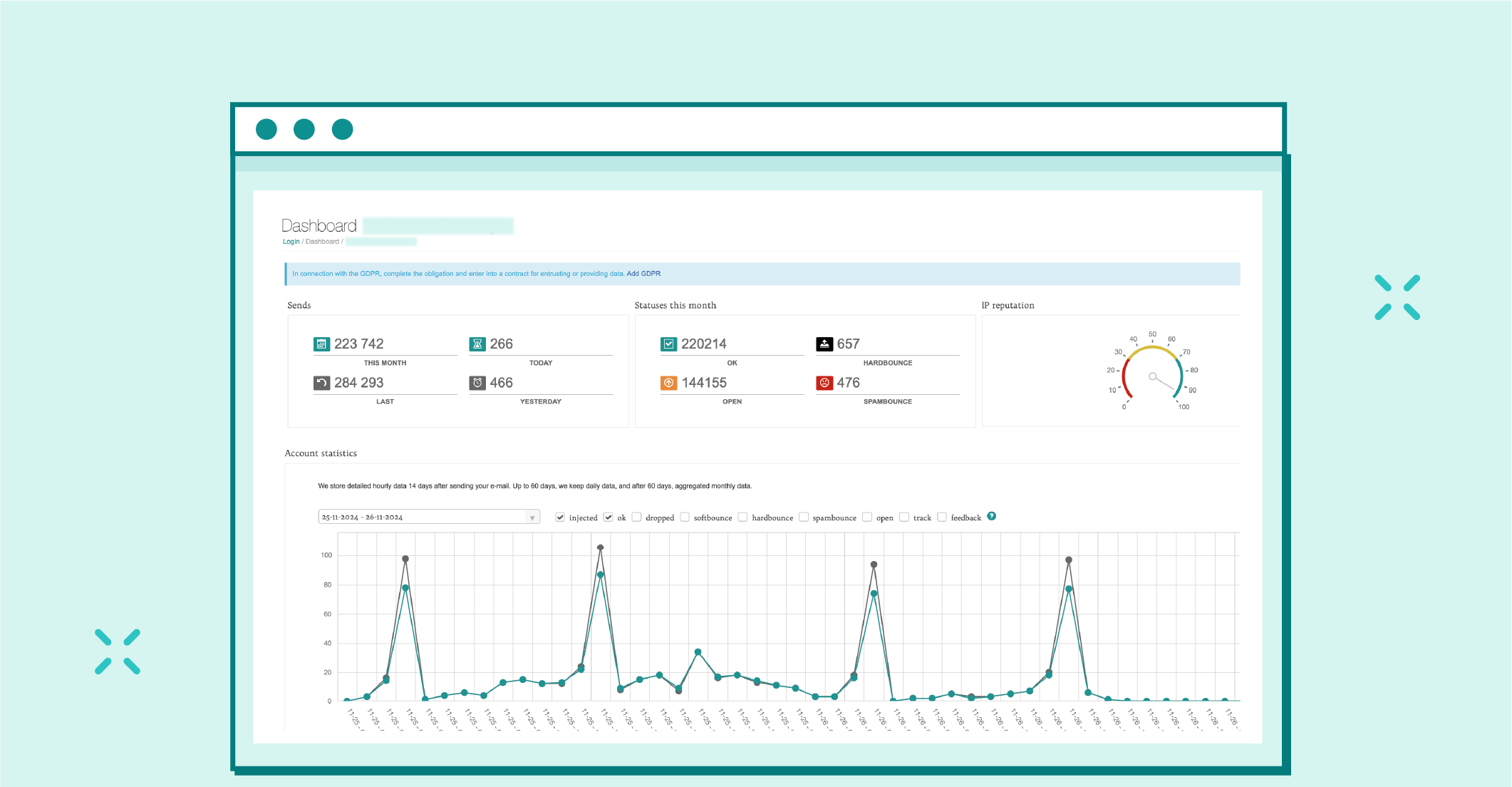Click the hourglass icon beside 266 Today

point(477,344)
